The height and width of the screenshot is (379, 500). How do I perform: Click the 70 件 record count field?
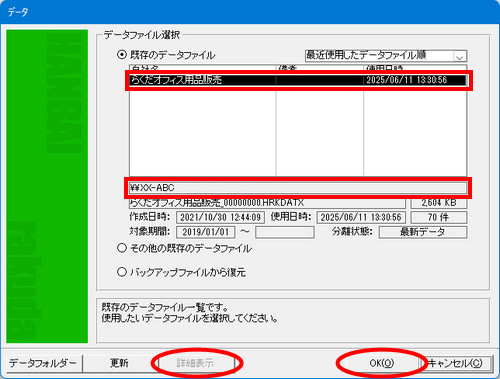(x=439, y=217)
